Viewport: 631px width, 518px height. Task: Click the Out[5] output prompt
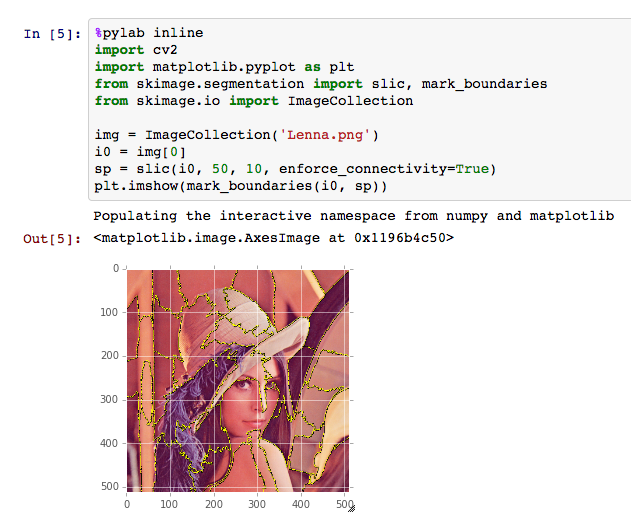pyautogui.click(x=52, y=239)
